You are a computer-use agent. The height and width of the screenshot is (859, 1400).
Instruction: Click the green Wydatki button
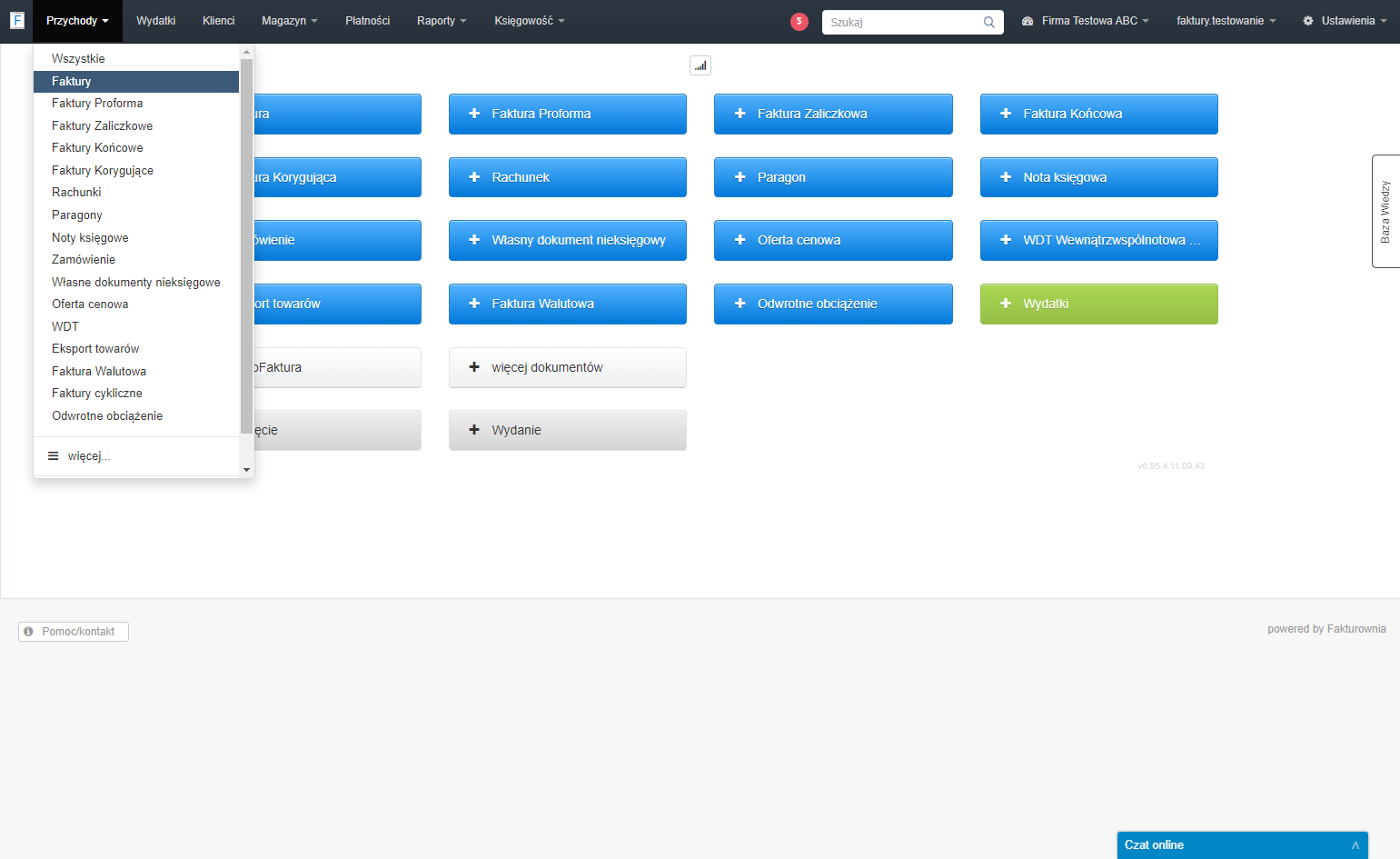1099,304
